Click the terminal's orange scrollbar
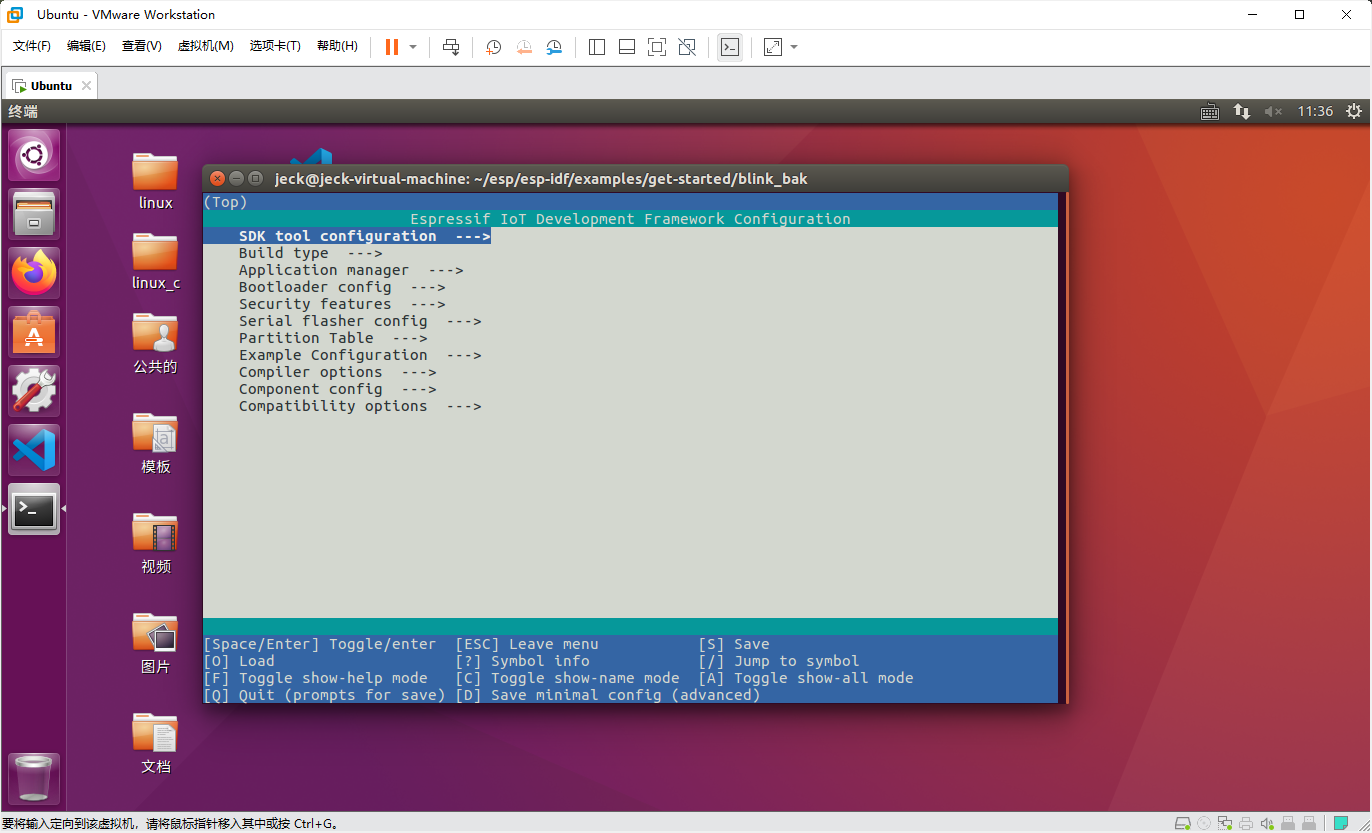This screenshot has height=833, width=1372. point(1066,447)
